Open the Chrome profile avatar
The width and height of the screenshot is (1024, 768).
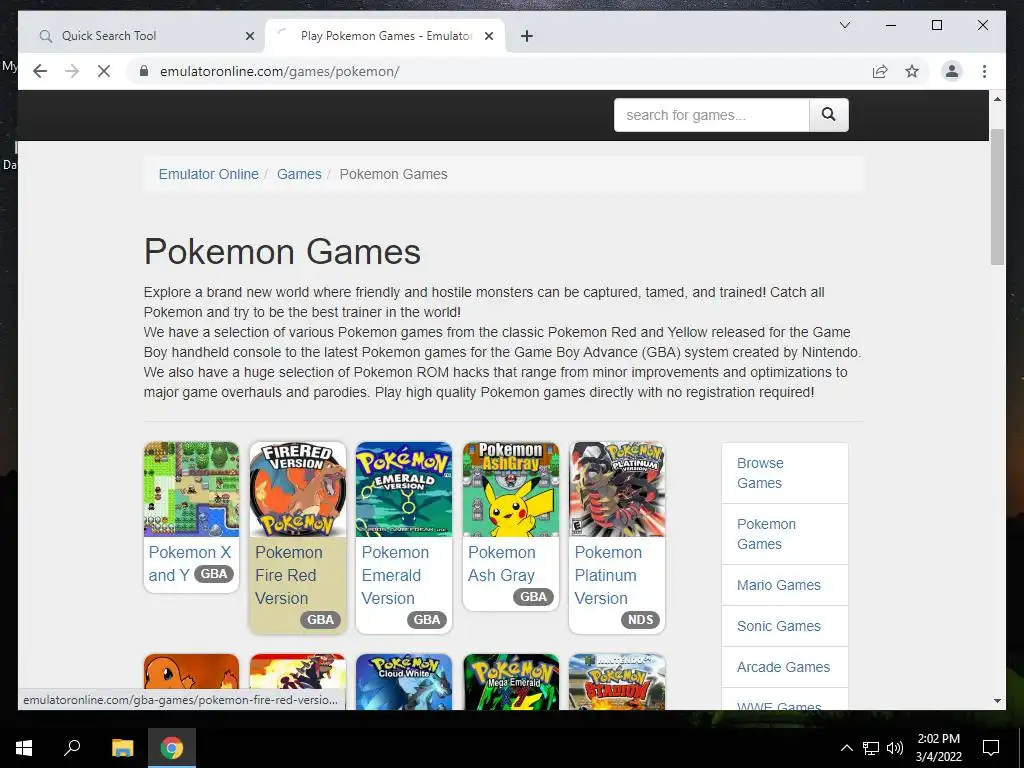coord(952,71)
